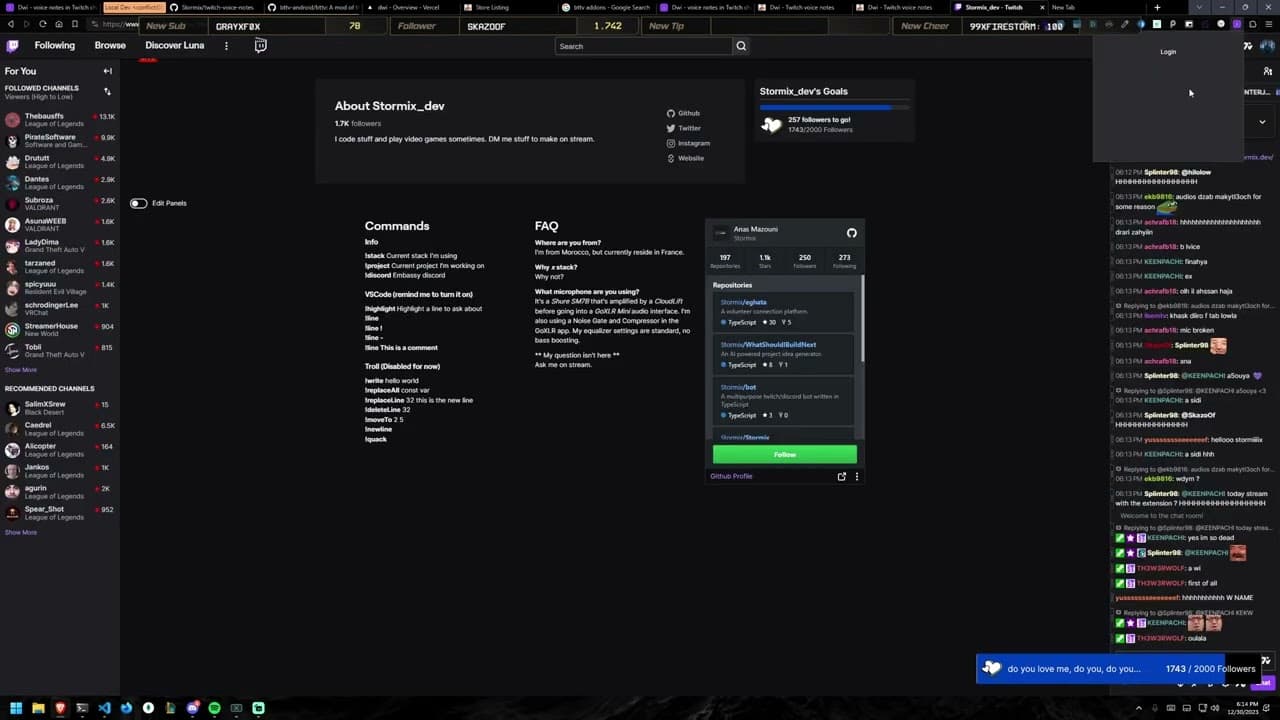Go back in browser history

11,24
